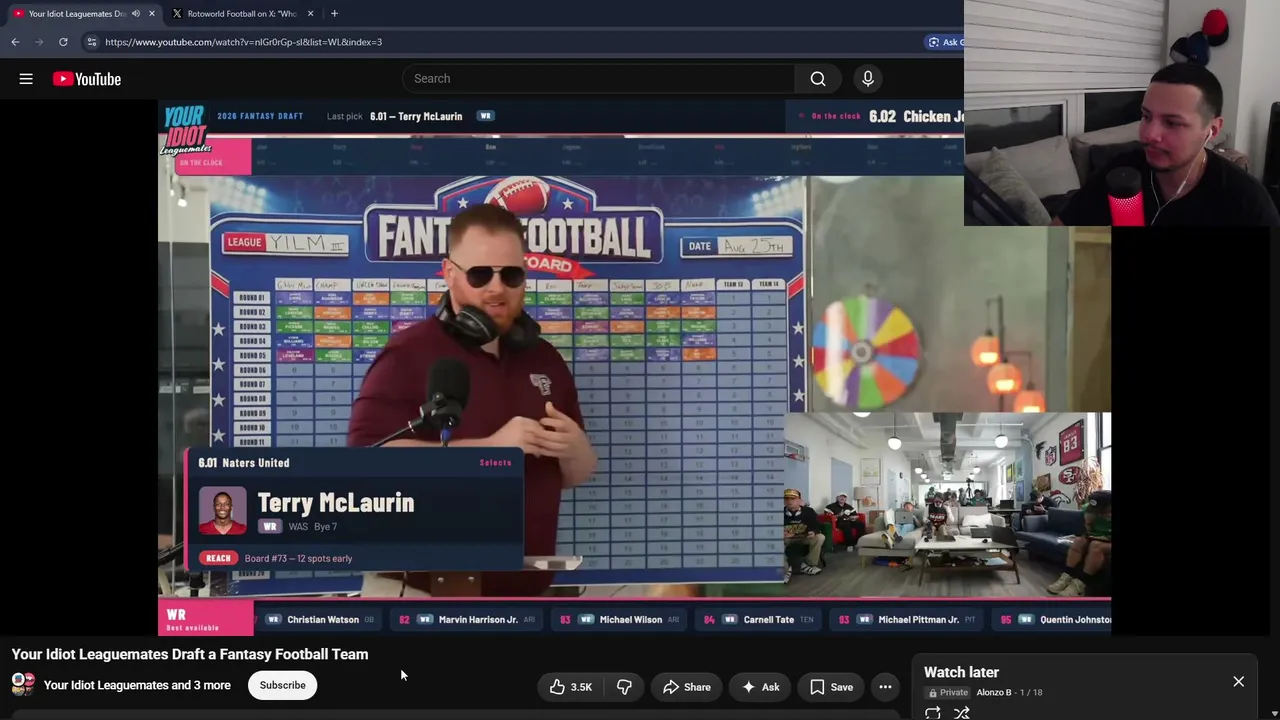This screenshot has height=720, width=1280.
Task: Subscribe to Your Idiot Leaguemates channel
Action: tap(282, 686)
